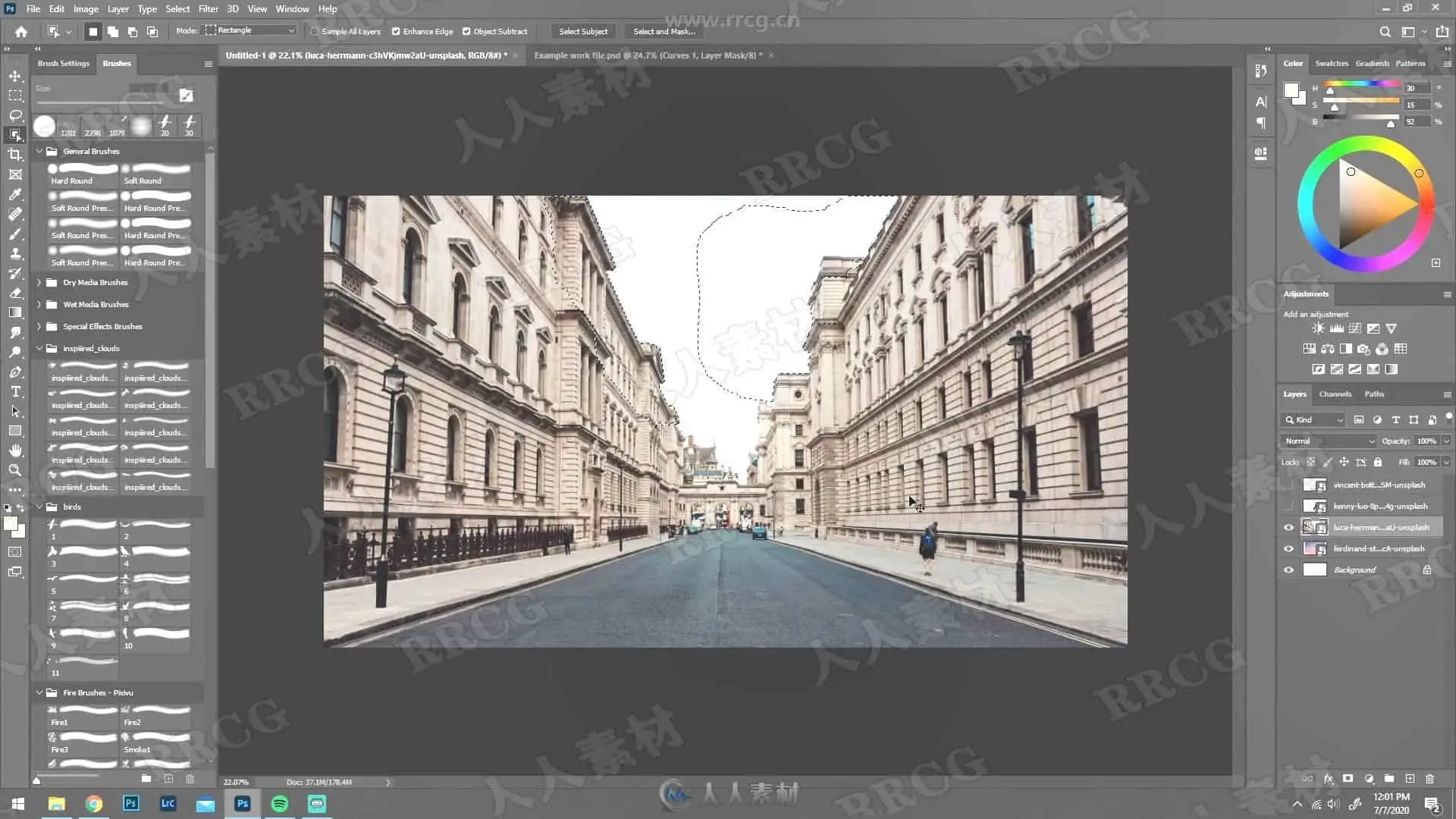Uncheck the Enhance Edge option
The width and height of the screenshot is (1456, 819).
click(396, 31)
